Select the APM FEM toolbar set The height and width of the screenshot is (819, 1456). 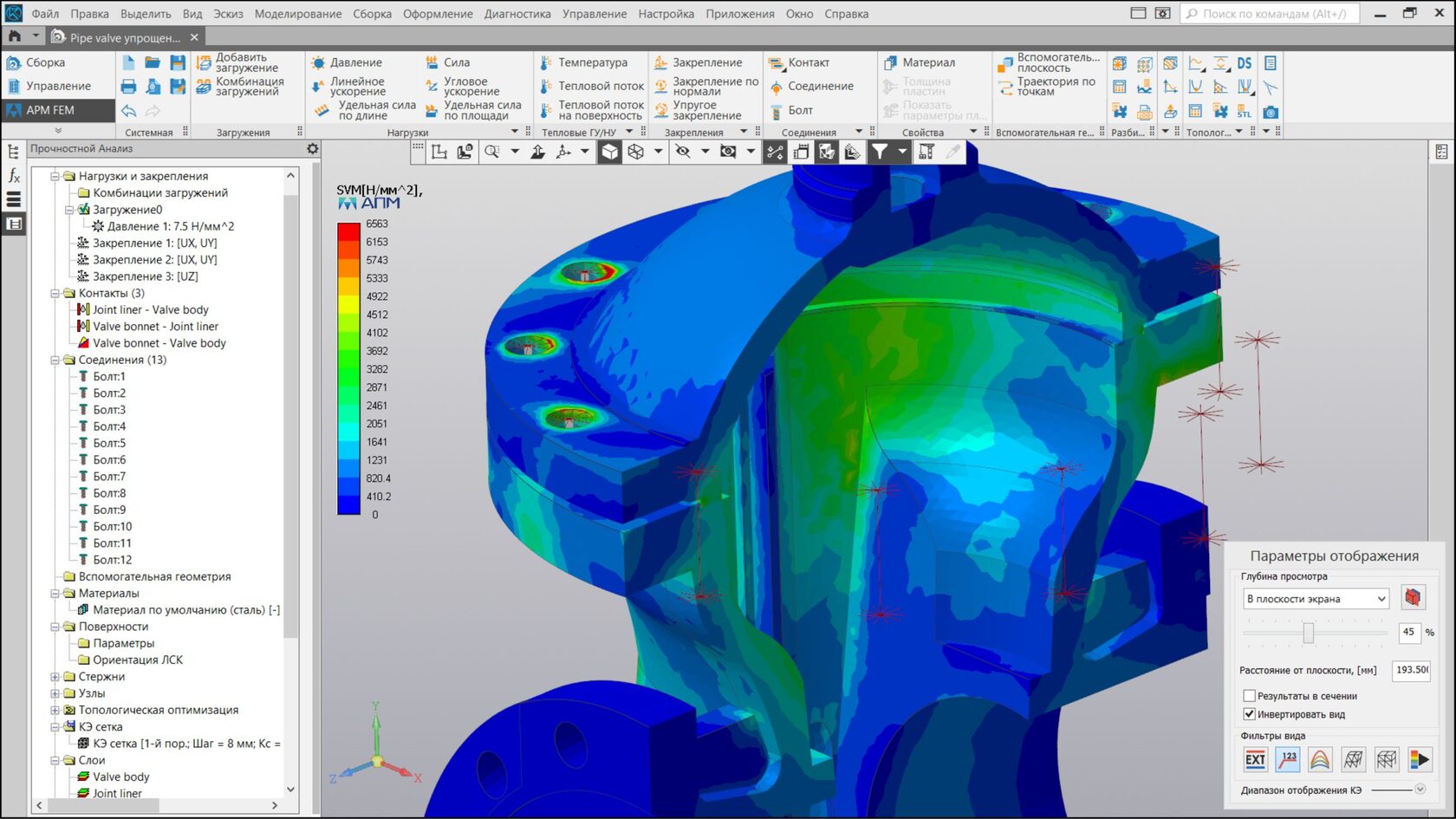(58, 110)
